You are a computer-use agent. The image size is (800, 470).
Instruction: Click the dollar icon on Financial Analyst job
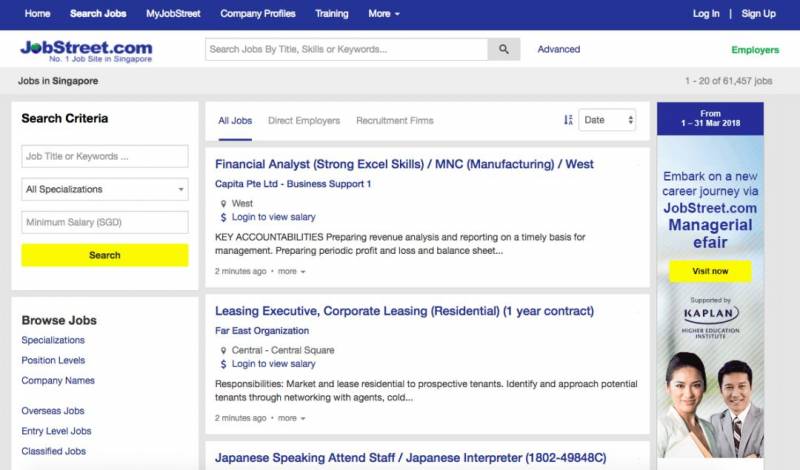tap(223, 217)
